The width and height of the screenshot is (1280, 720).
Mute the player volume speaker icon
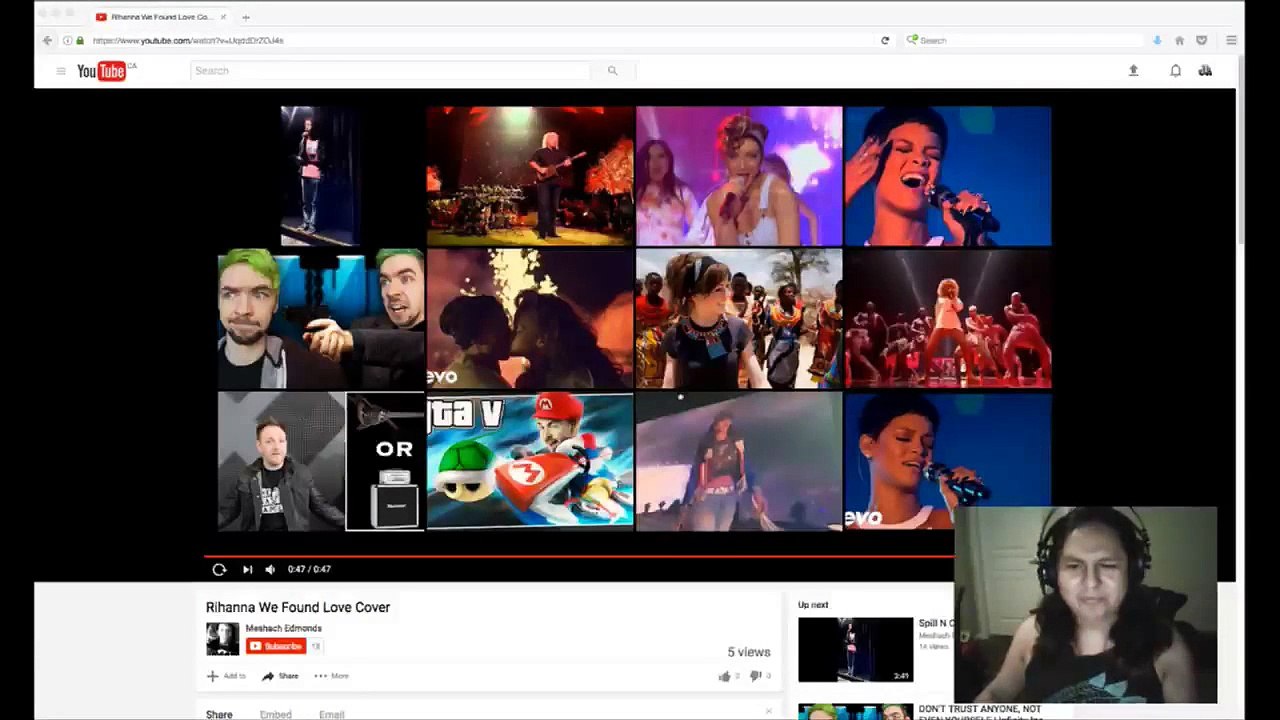[x=270, y=570]
